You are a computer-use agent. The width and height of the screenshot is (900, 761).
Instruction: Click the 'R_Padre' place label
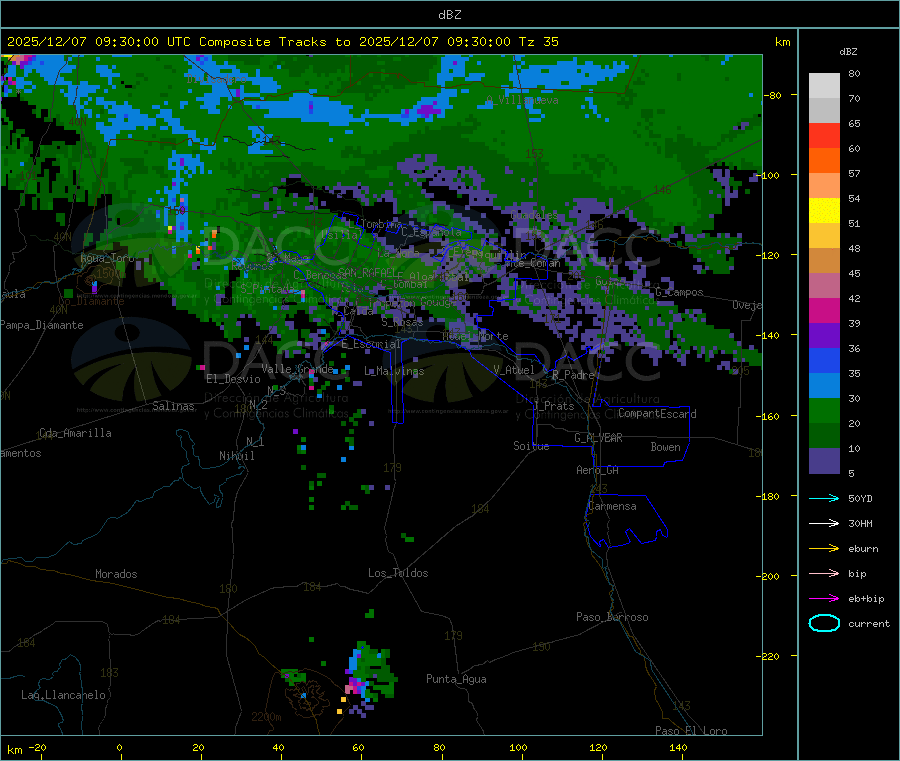point(573,375)
